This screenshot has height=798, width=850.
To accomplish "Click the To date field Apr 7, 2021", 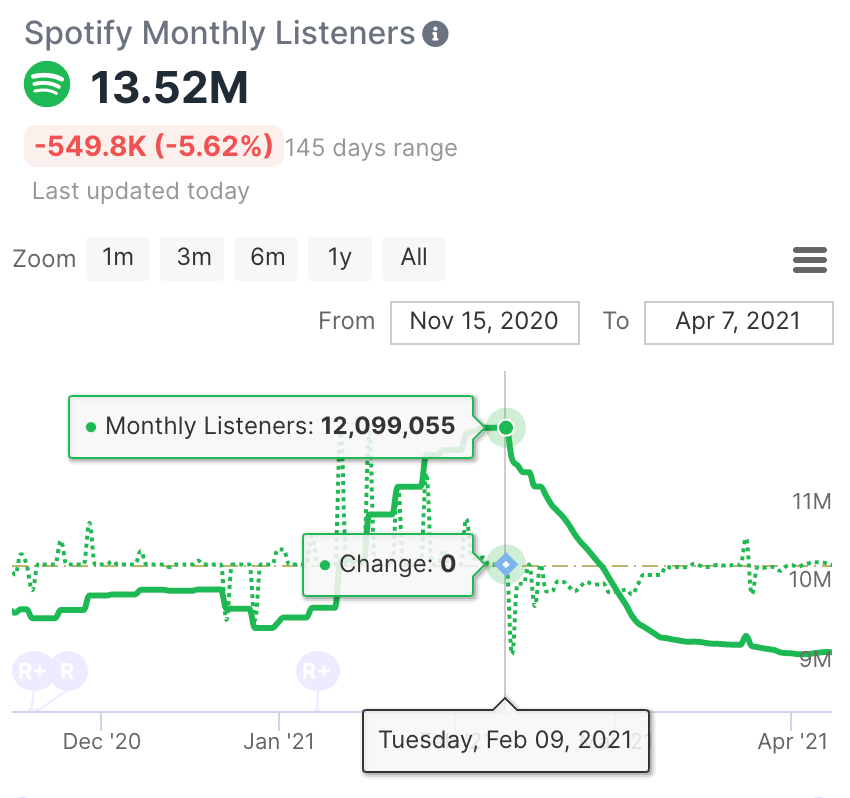I will pyautogui.click(x=738, y=322).
